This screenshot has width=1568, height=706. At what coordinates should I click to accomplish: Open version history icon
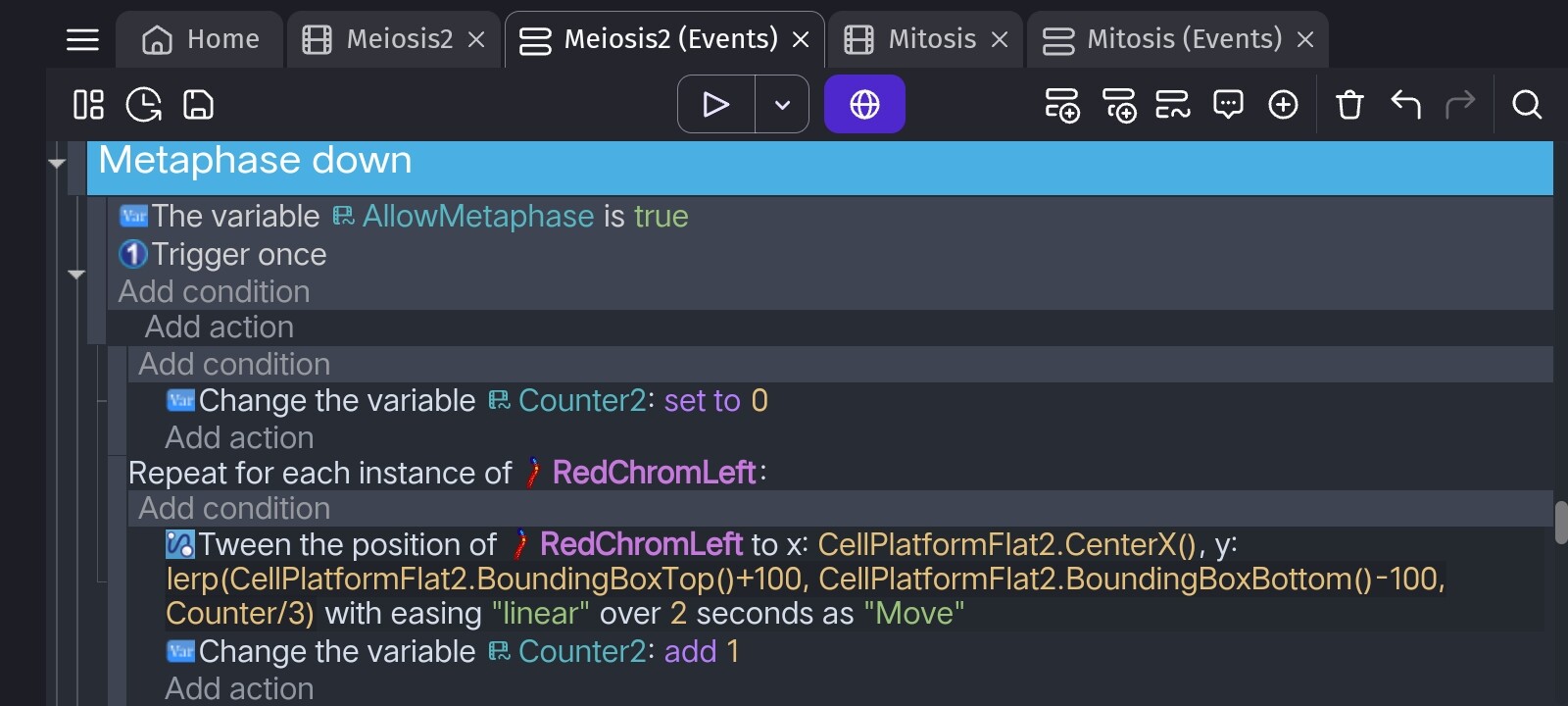(x=144, y=104)
